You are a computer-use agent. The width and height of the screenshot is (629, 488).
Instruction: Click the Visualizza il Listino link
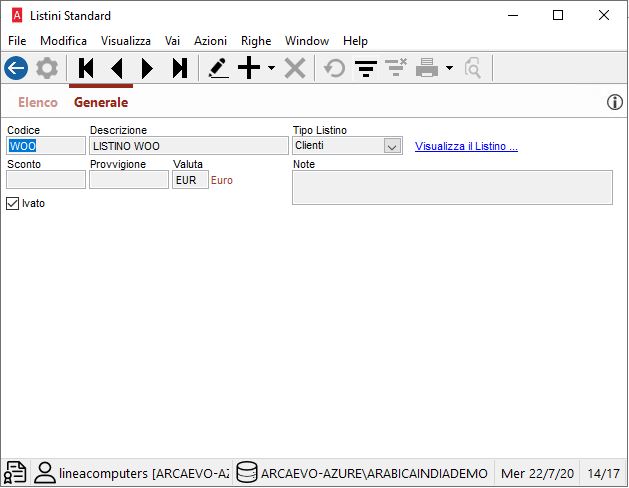click(x=466, y=147)
